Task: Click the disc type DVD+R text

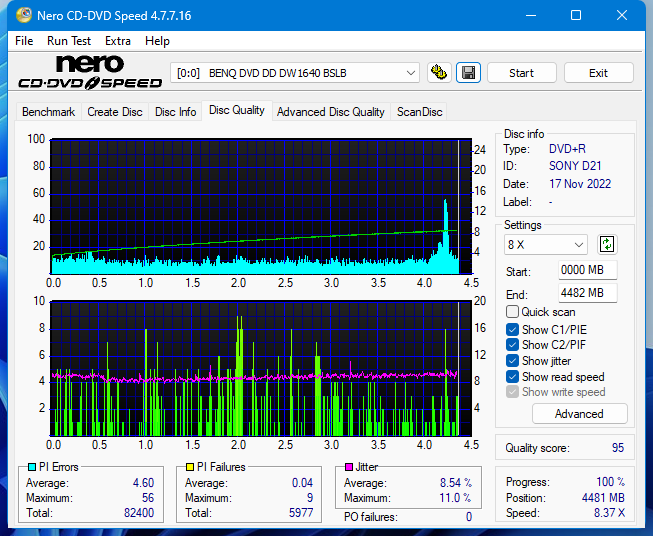Action: 567,149
